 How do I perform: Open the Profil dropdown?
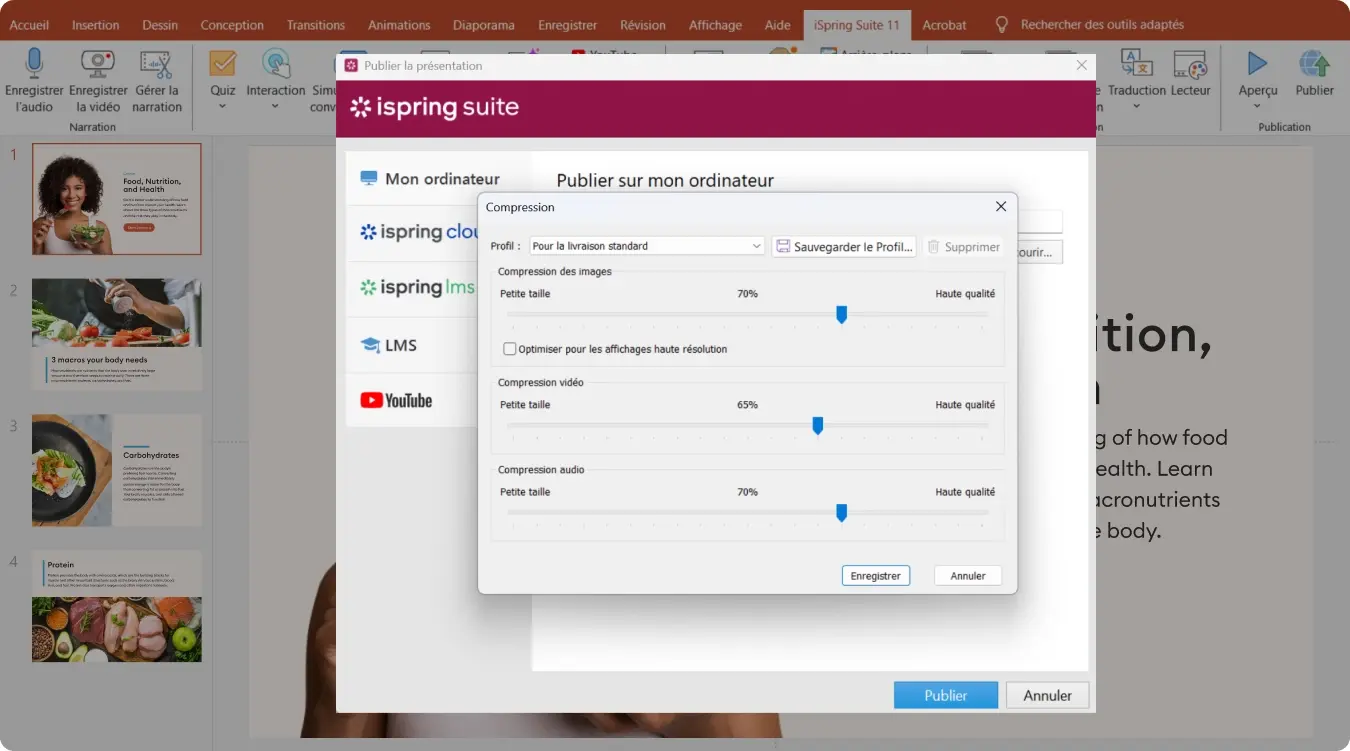(x=647, y=246)
